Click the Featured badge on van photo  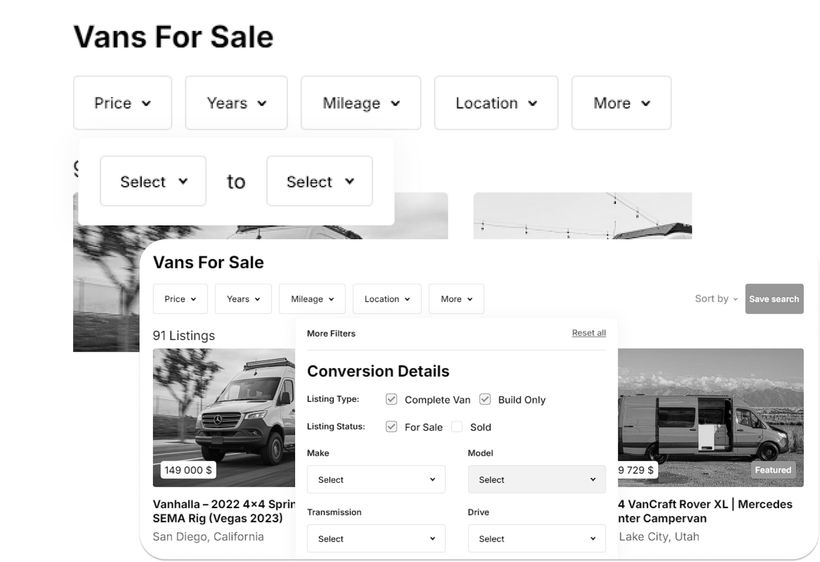(773, 470)
